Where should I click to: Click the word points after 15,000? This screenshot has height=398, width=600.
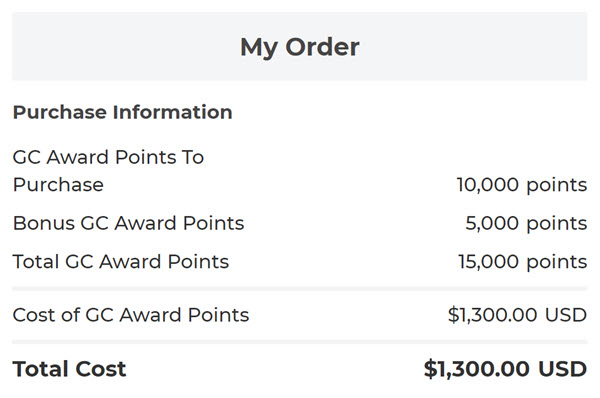[x=557, y=263]
